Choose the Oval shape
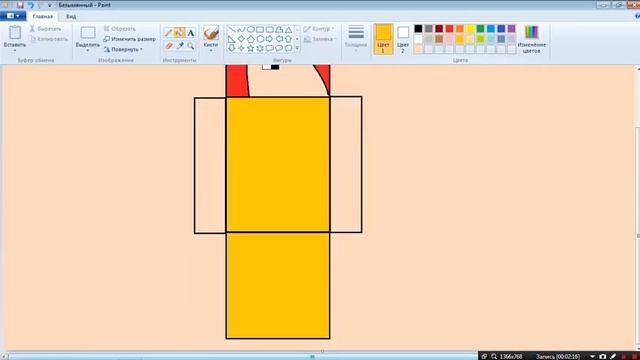 click(251, 29)
